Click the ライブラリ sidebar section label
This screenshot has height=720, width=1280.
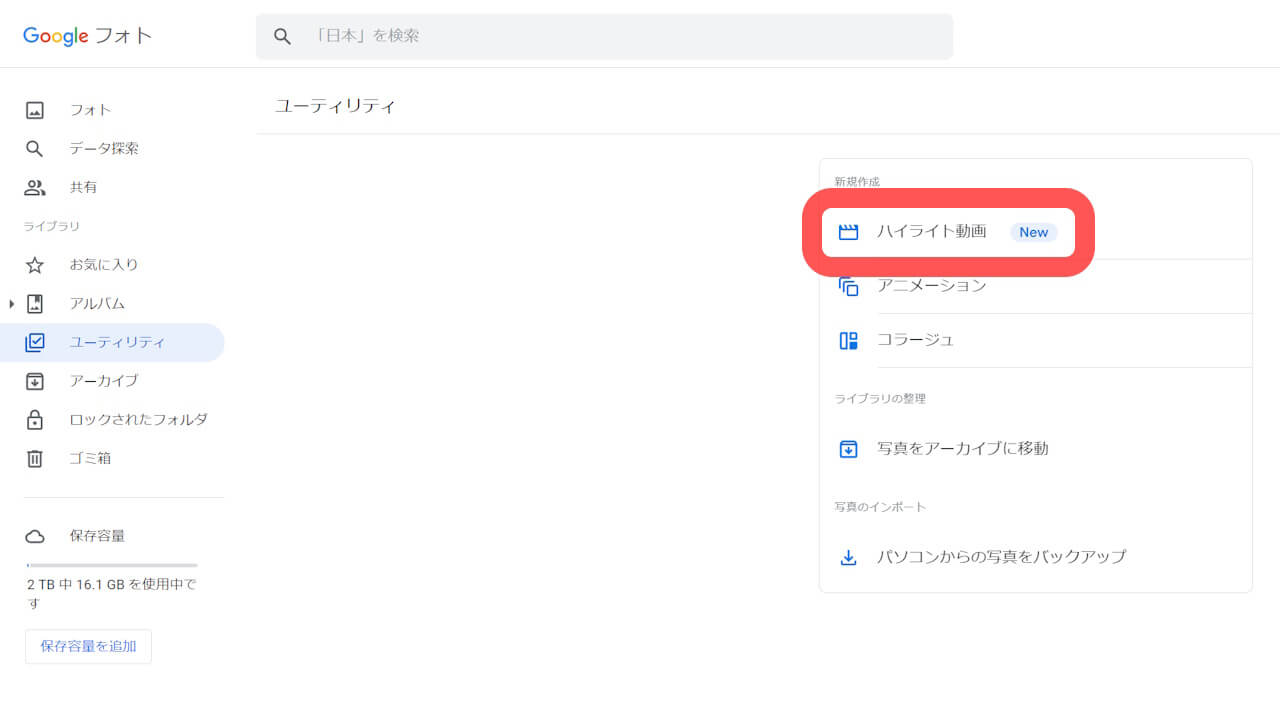click(52, 227)
